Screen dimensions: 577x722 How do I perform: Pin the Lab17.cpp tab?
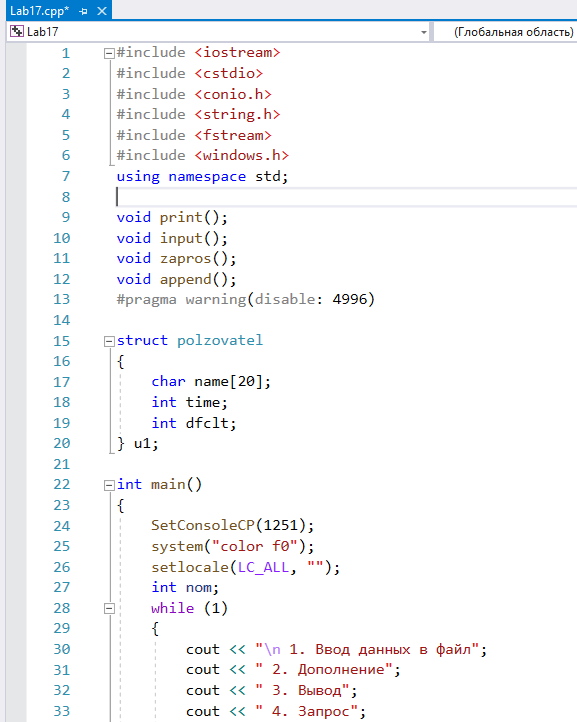83,11
